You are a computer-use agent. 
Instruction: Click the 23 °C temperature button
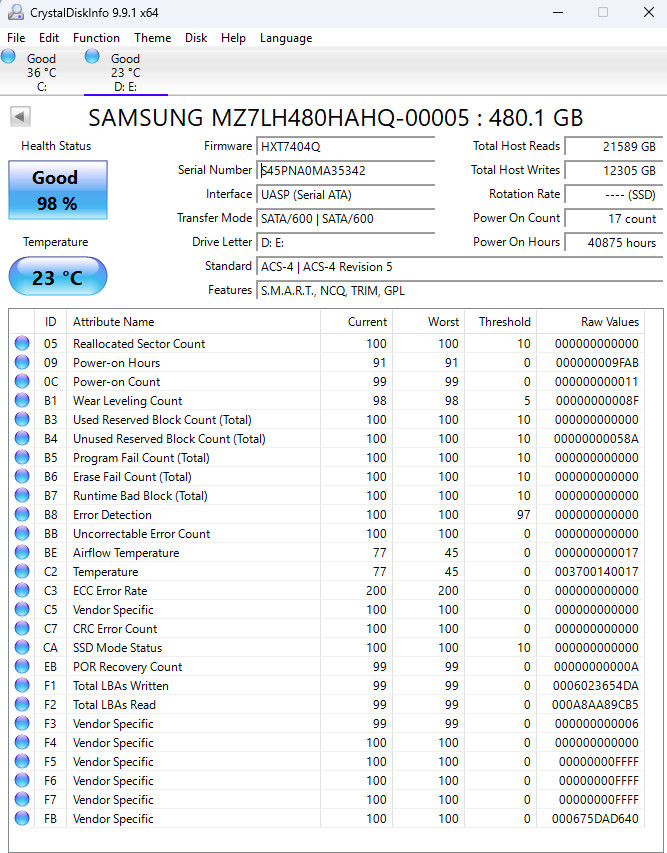[58, 277]
